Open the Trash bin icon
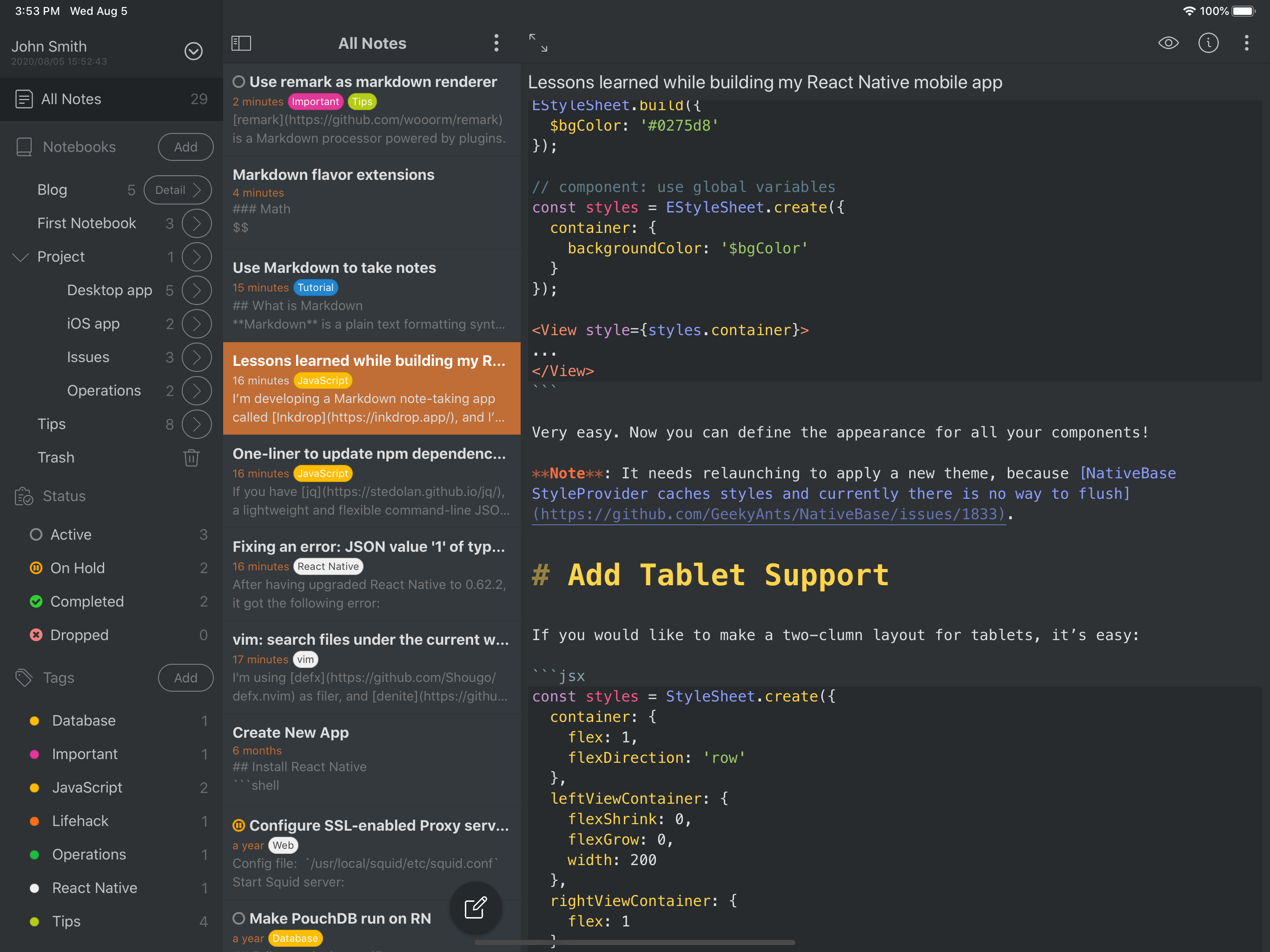 (x=191, y=457)
